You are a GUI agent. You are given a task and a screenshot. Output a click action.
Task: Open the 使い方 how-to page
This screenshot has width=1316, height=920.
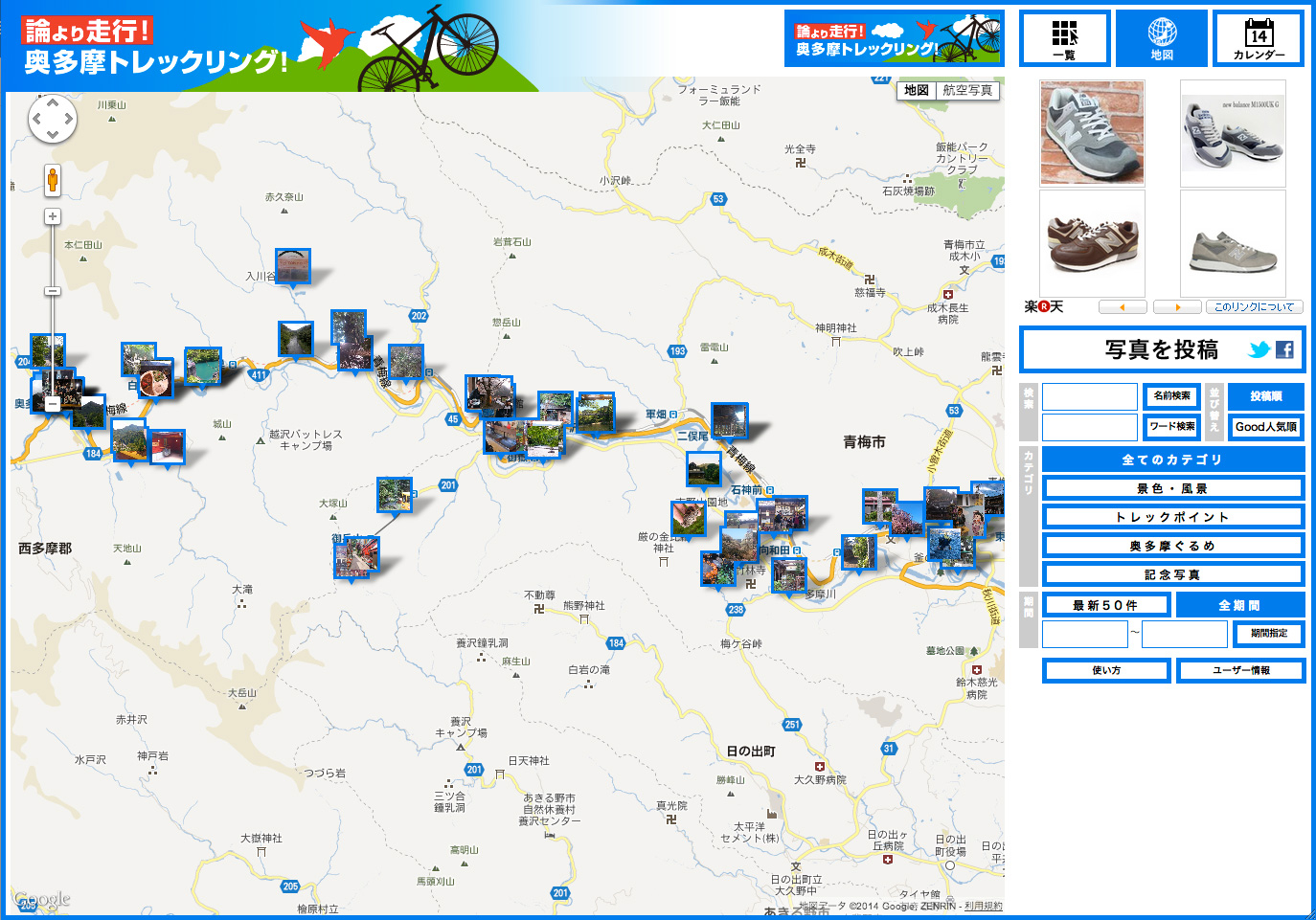point(1106,670)
